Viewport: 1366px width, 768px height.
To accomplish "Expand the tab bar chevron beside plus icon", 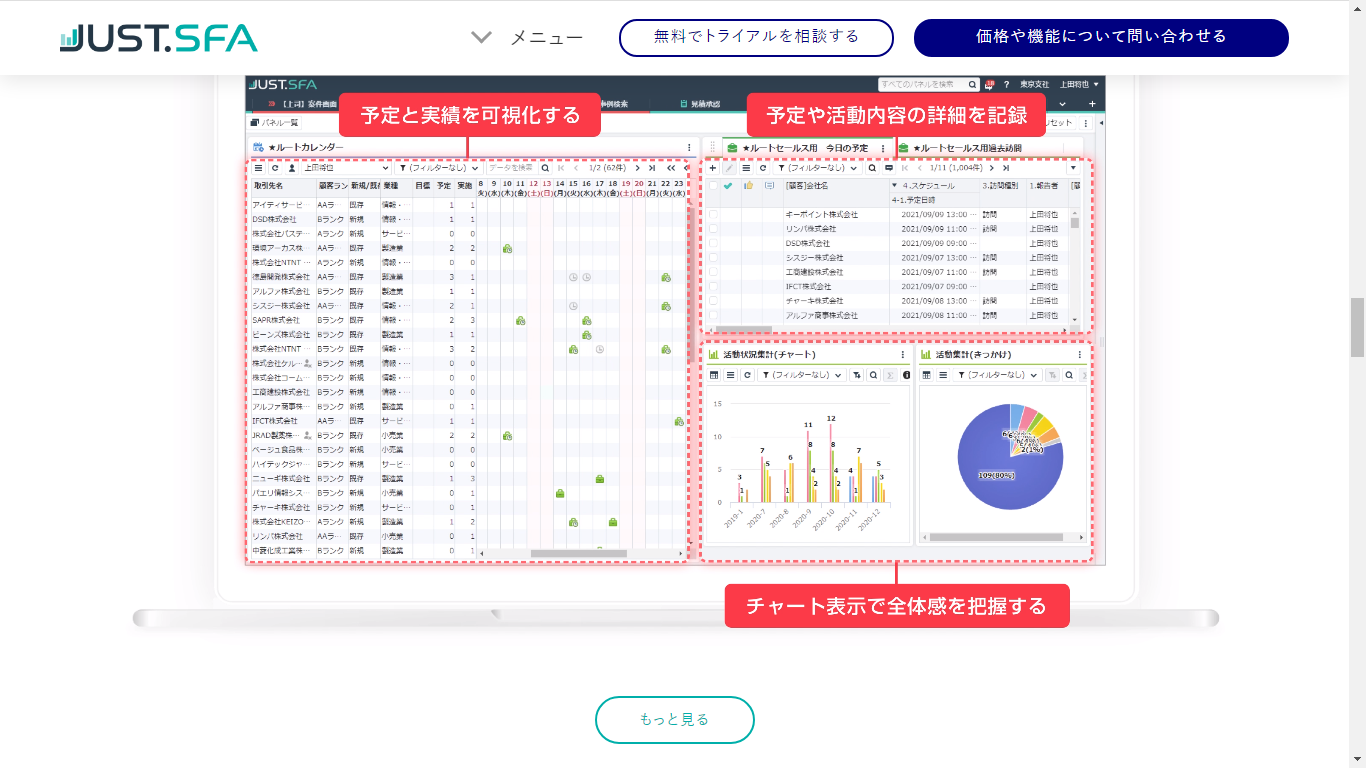I will point(1062,104).
